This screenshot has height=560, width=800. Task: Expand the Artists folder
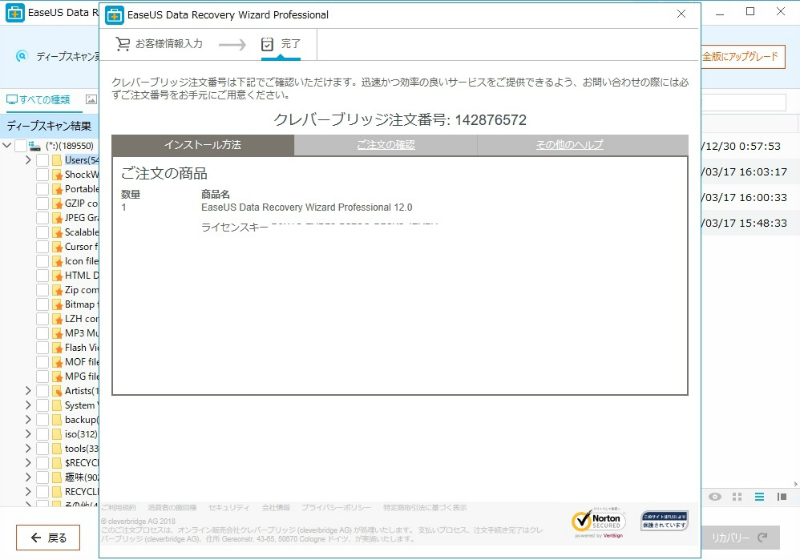(x=28, y=391)
